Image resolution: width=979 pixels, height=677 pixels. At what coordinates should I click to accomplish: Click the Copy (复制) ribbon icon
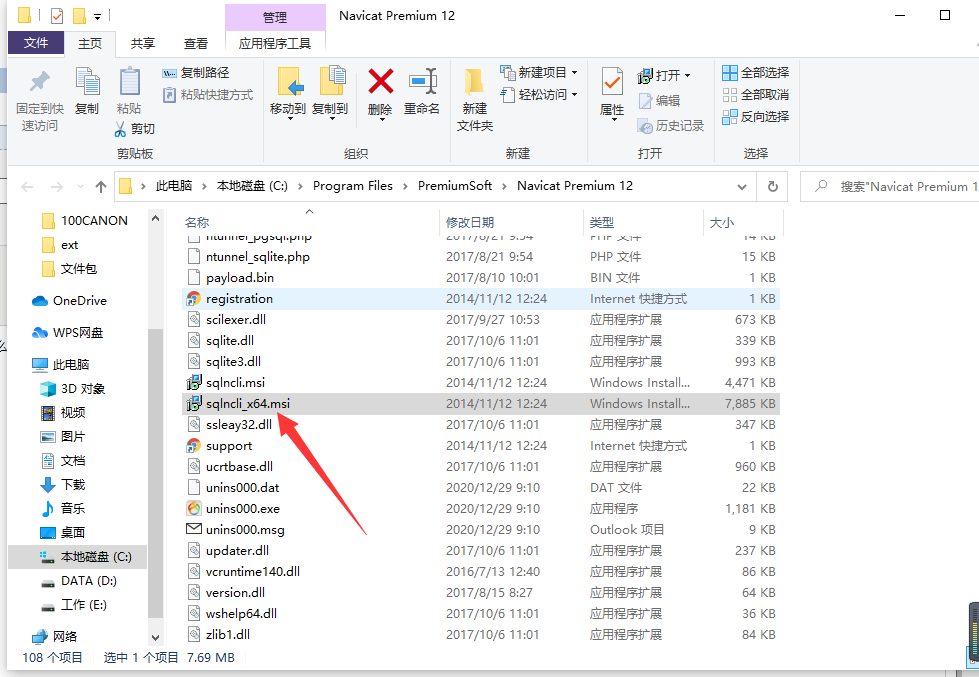point(87,81)
